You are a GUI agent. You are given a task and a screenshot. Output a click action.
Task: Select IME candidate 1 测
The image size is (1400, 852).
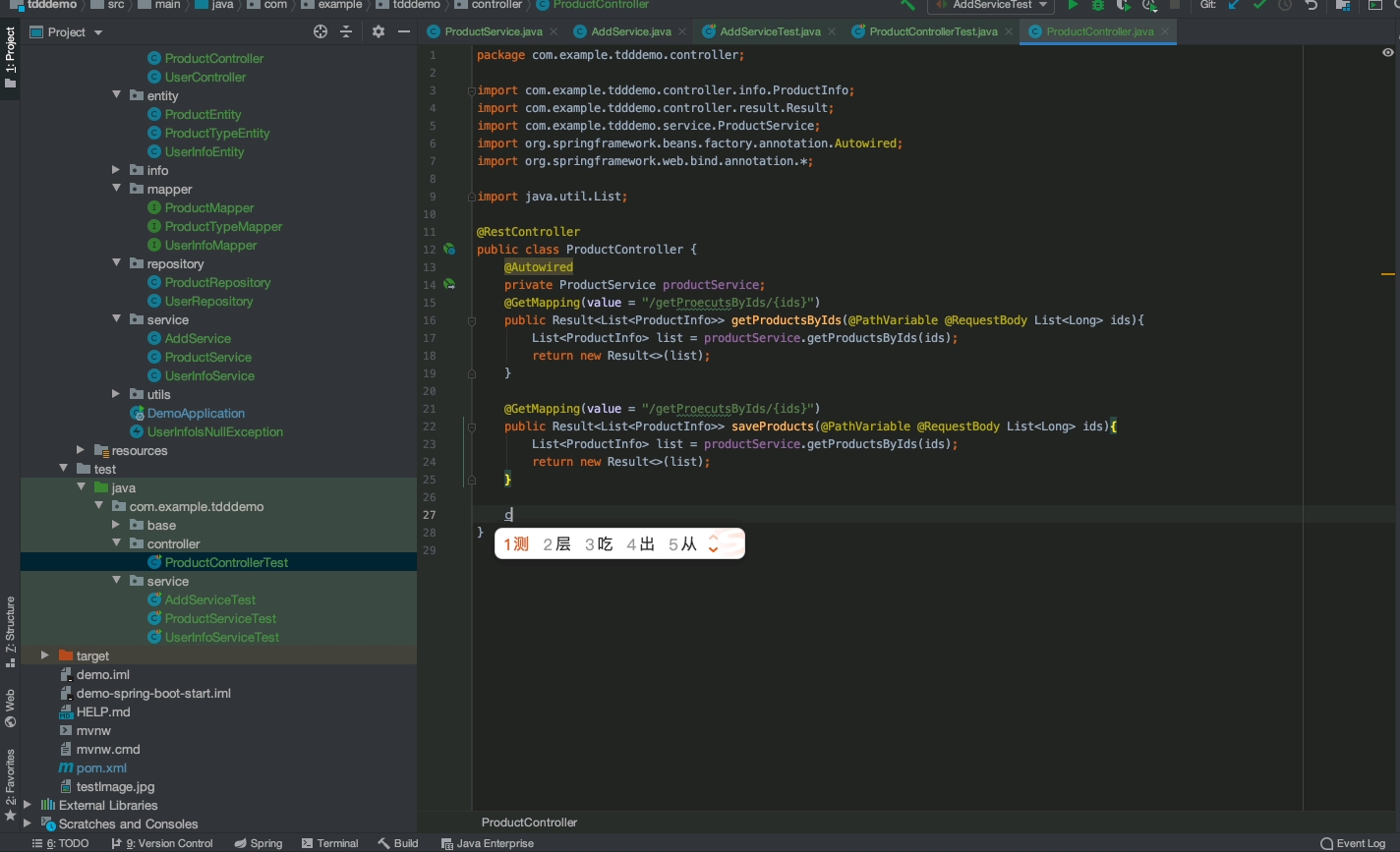(x=516, y=543)
